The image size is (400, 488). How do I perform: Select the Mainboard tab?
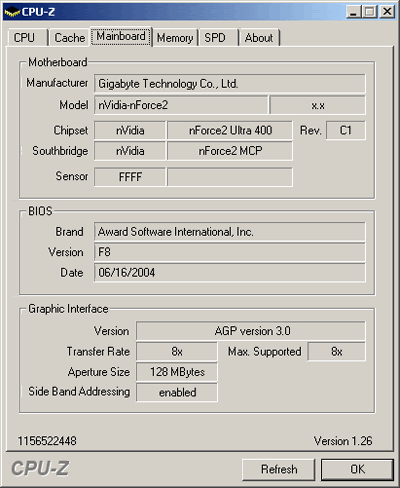(121, 36)
